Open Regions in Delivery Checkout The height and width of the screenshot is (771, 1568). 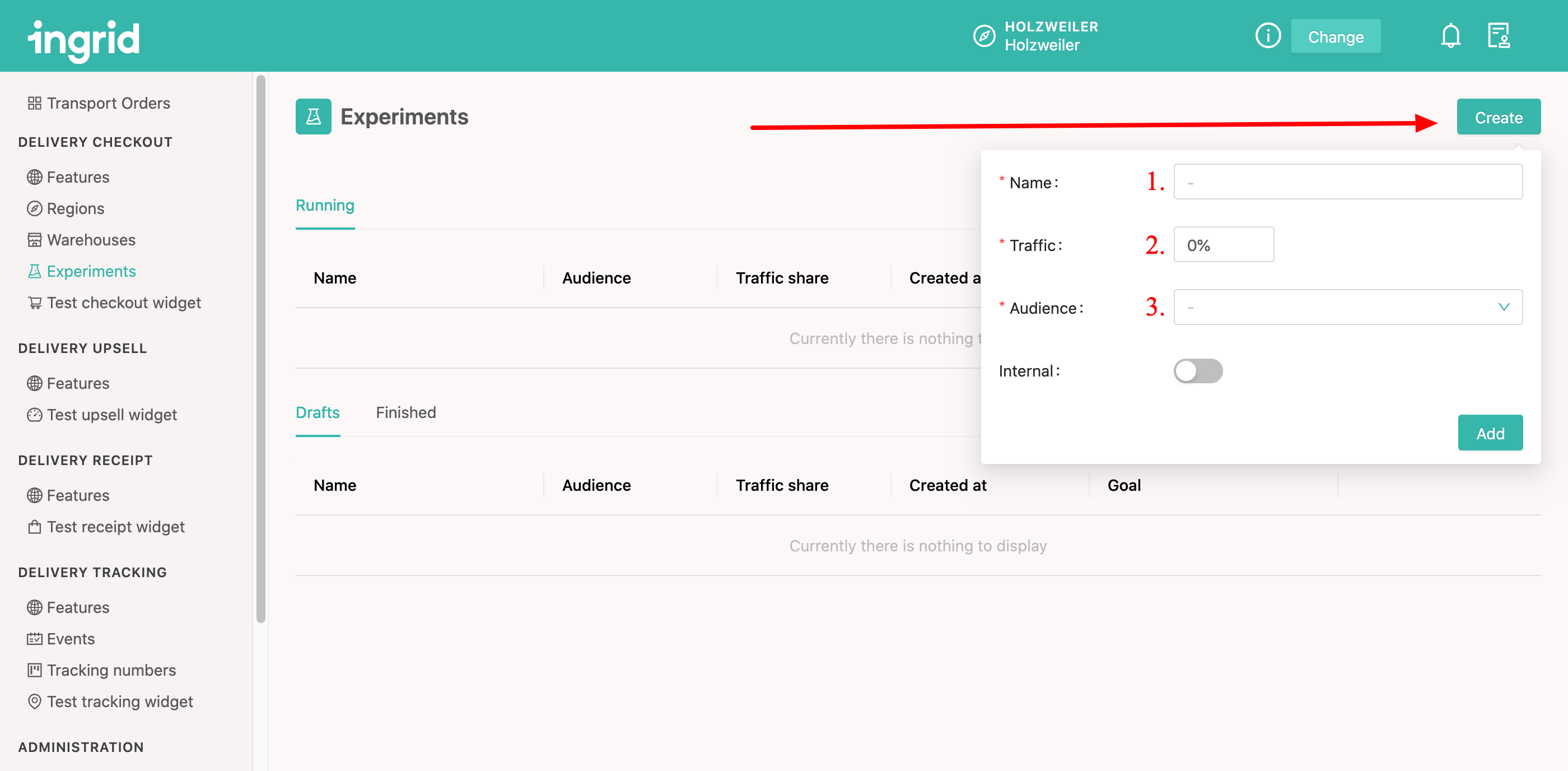(x=75, y=208)
